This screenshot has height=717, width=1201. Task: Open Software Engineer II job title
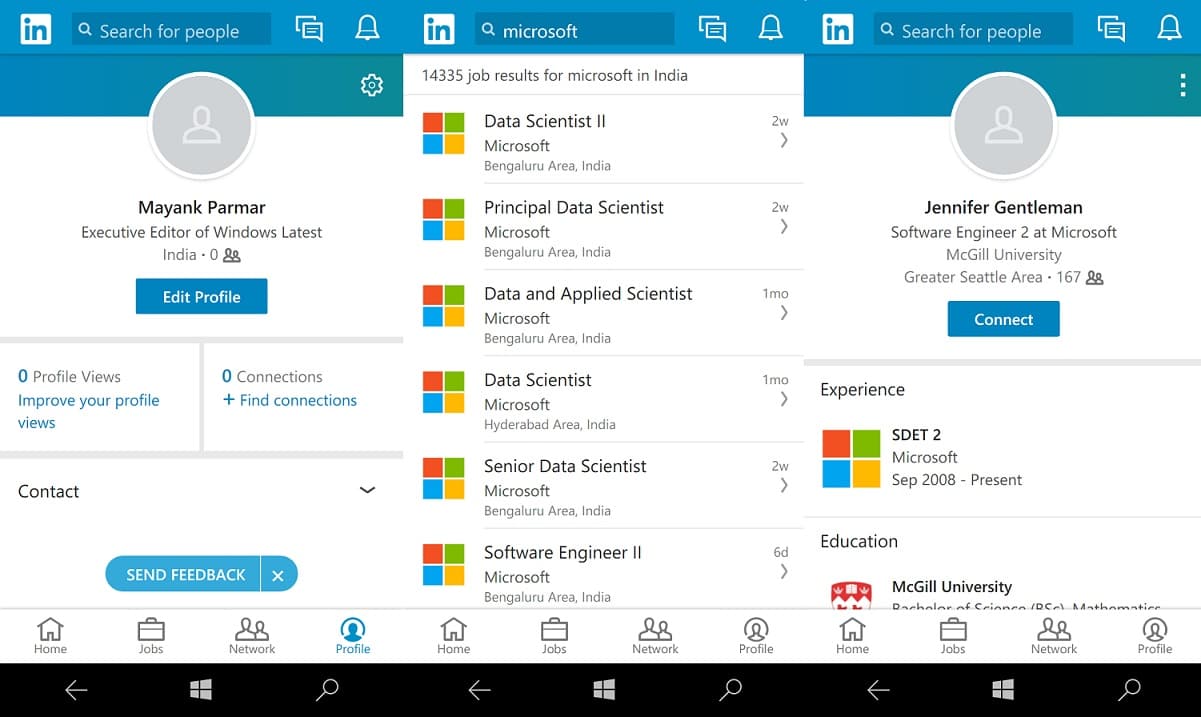(563, 552)
